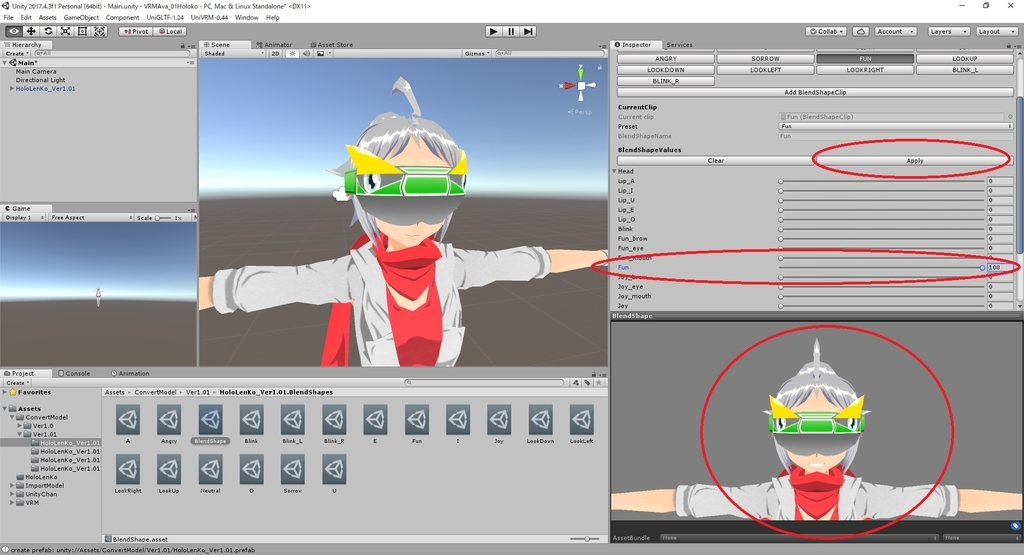The width and height of the screenshot is (1024, 555).
Task: Select the Blink_L asset icon
Action: coord(293,420)
